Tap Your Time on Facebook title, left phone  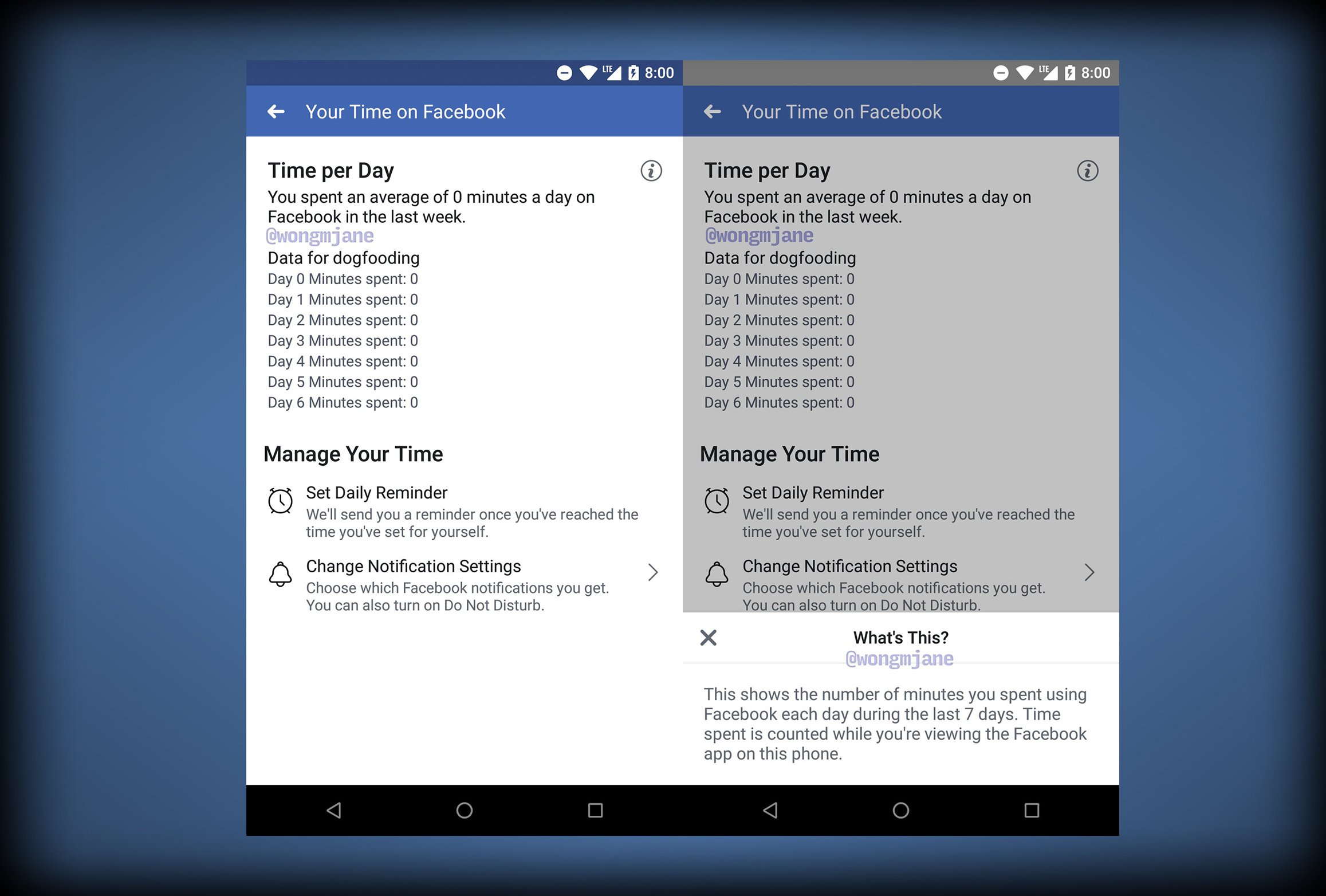click(406, 112)
